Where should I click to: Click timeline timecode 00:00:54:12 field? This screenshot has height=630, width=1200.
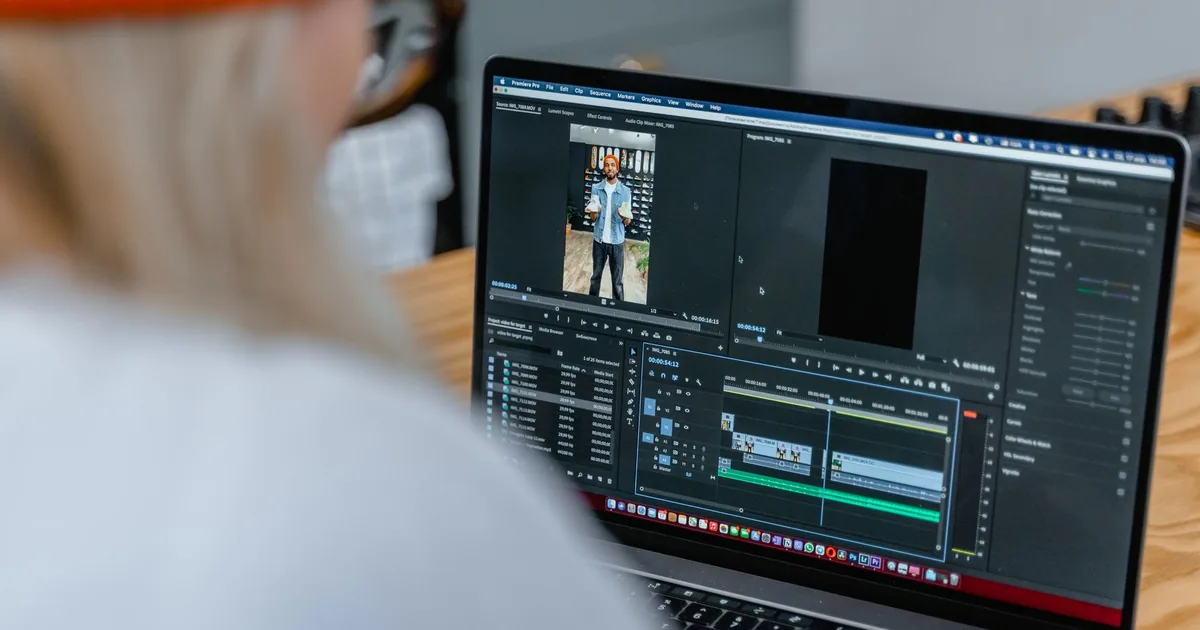pyautogui.click(x=664, y=363)
